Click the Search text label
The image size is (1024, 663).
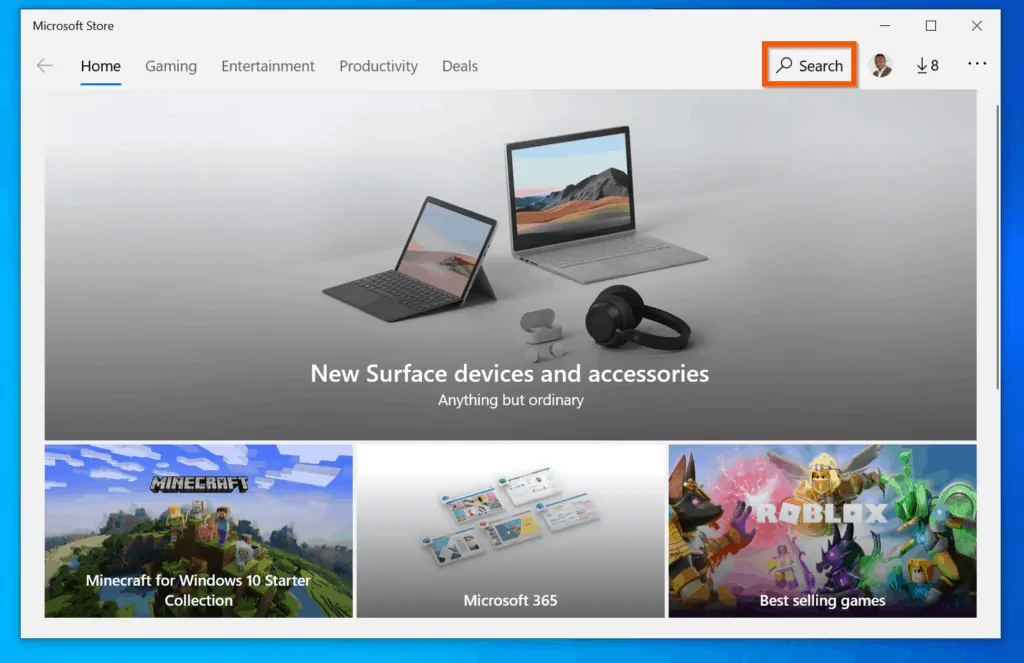click(821, 66)
